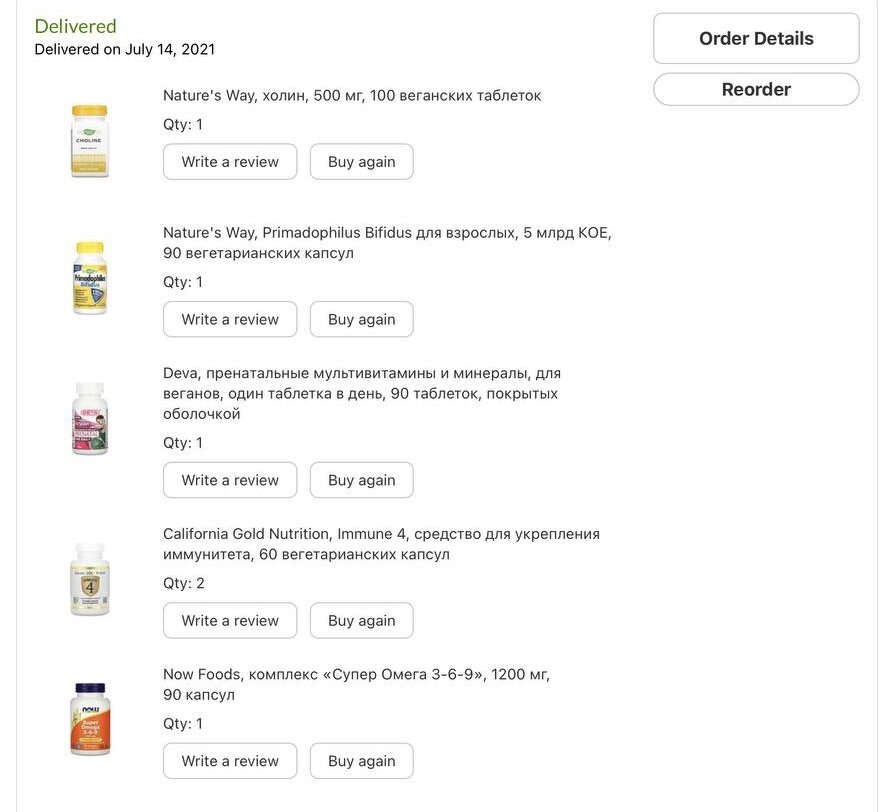This screenshot has height=812, width=894.
Task: Write a review for Deva prenatal multivitamins
Action: [x=230, y=480]
